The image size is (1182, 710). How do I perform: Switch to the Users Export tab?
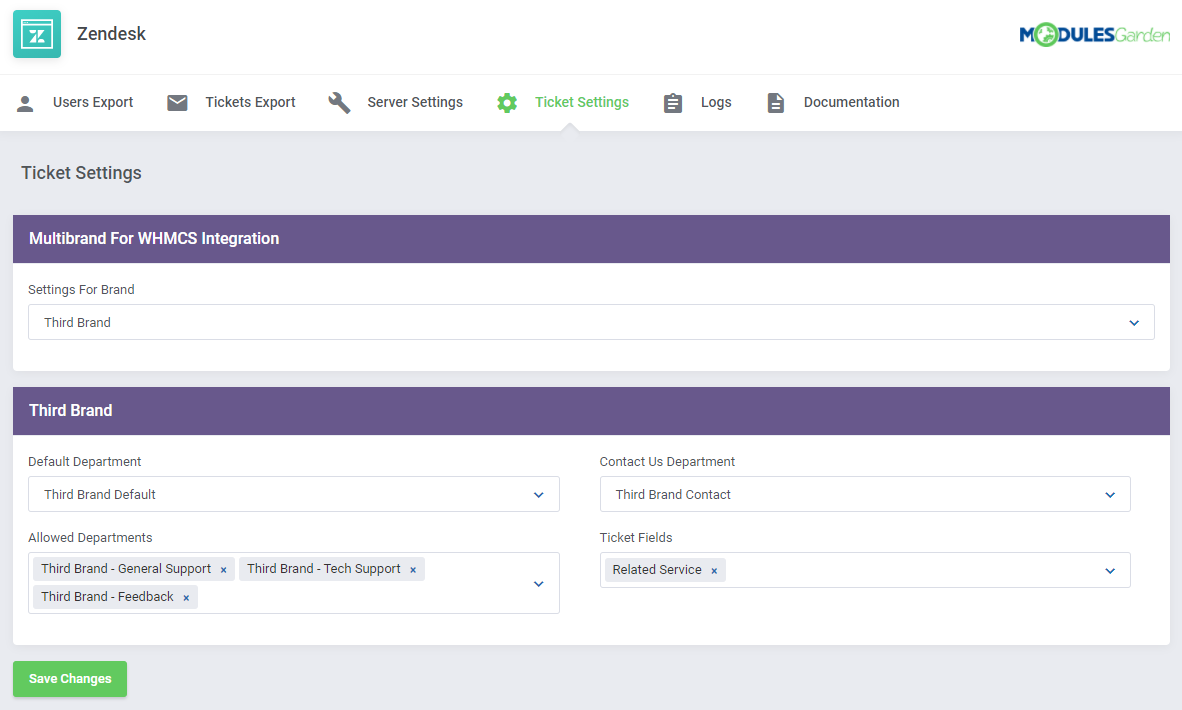tap(95, 101)
